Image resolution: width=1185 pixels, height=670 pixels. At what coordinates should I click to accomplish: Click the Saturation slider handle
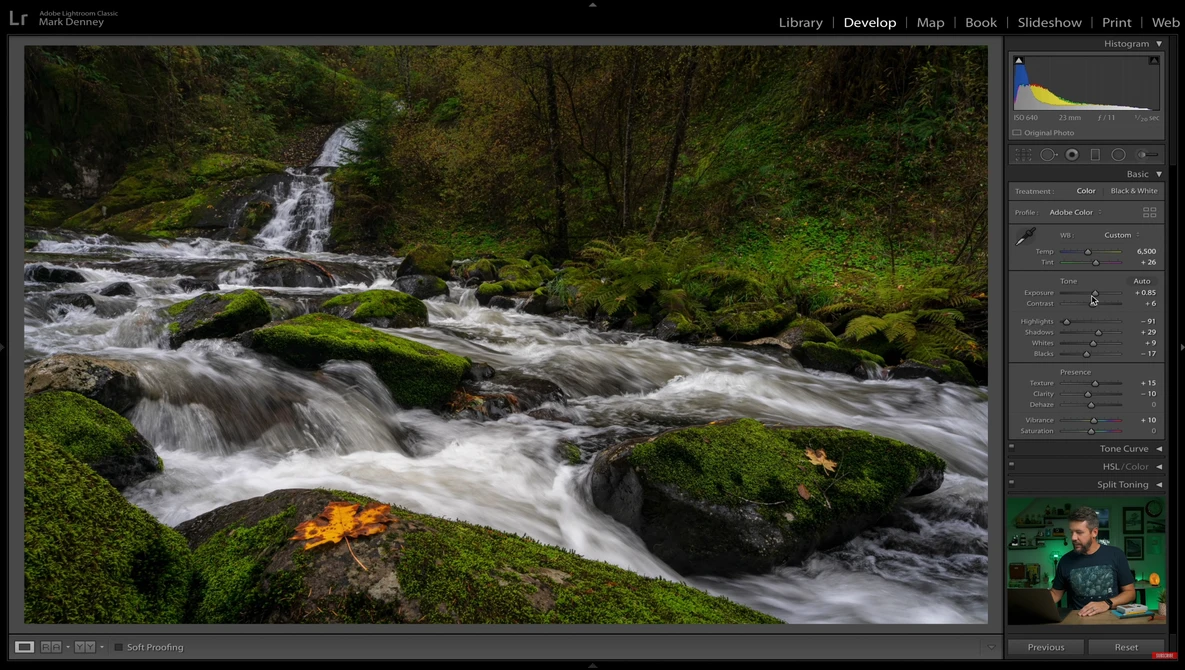click(1091, 431)
